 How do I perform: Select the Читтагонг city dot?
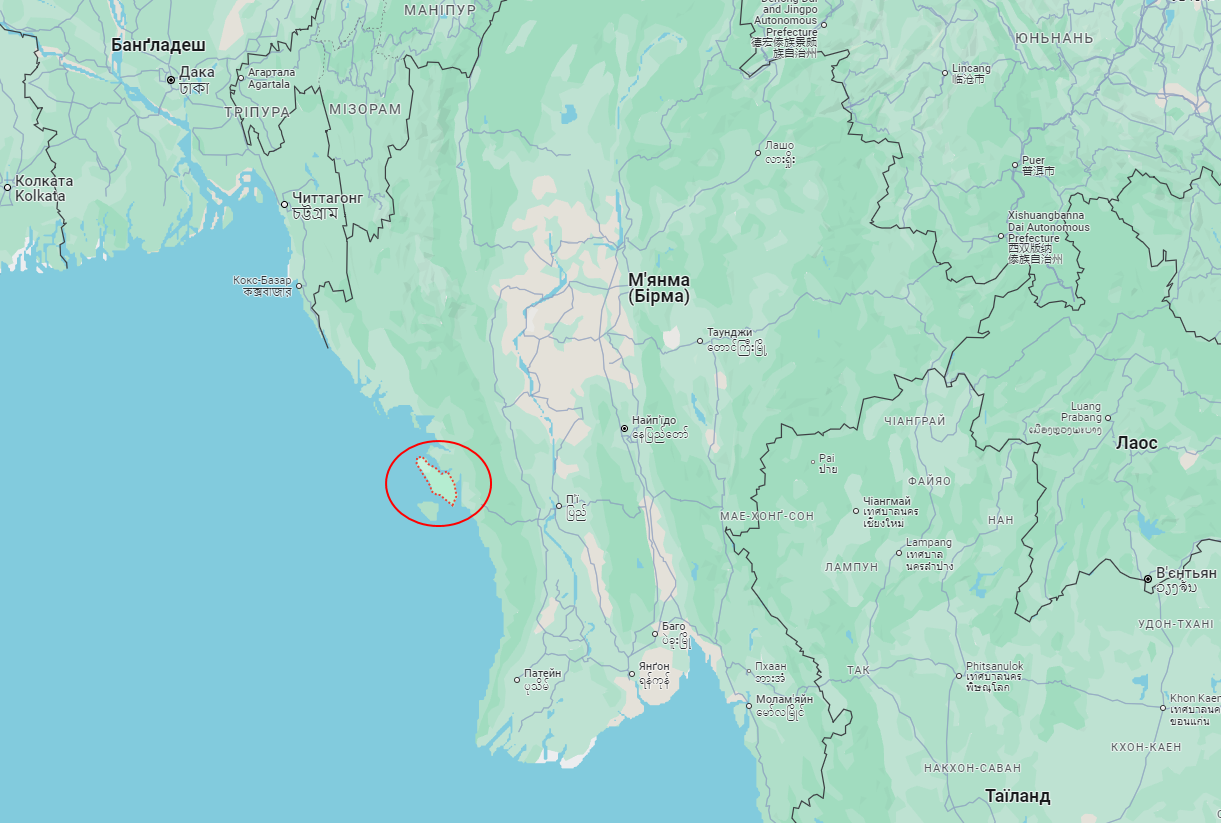285,205
